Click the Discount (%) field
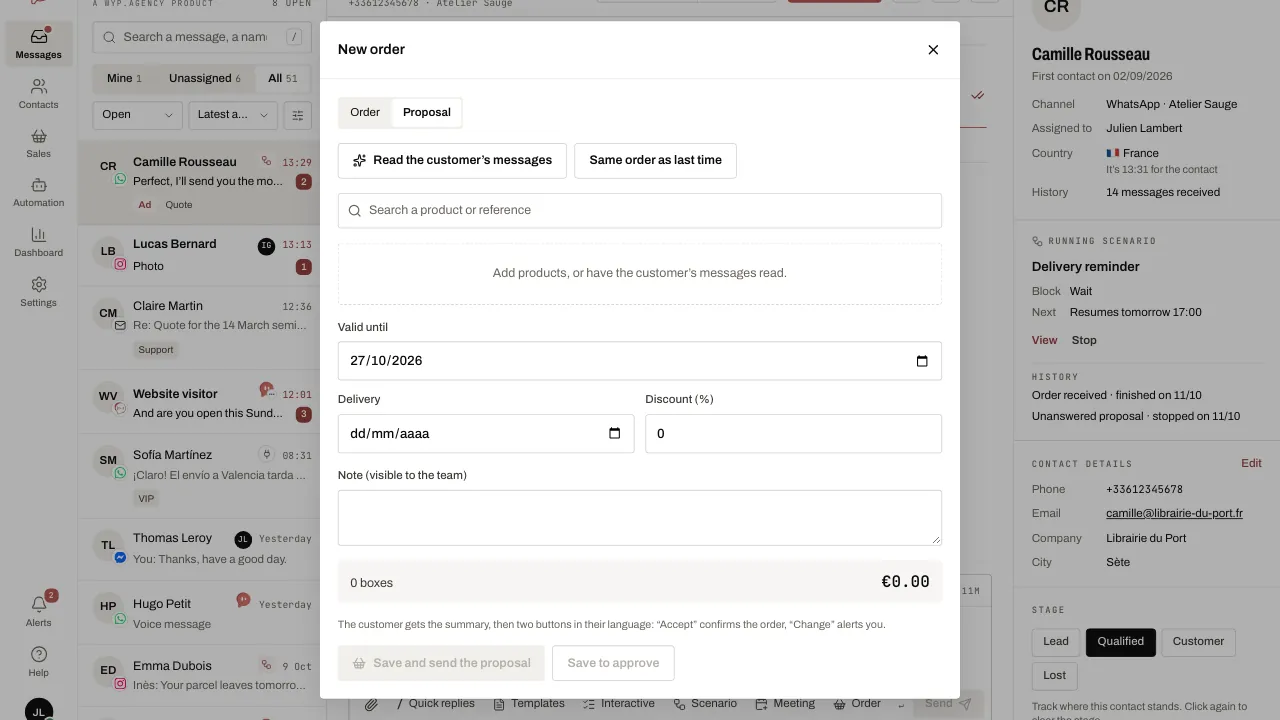The width and height of the screenshot is (1280, 720). [793, 434]
